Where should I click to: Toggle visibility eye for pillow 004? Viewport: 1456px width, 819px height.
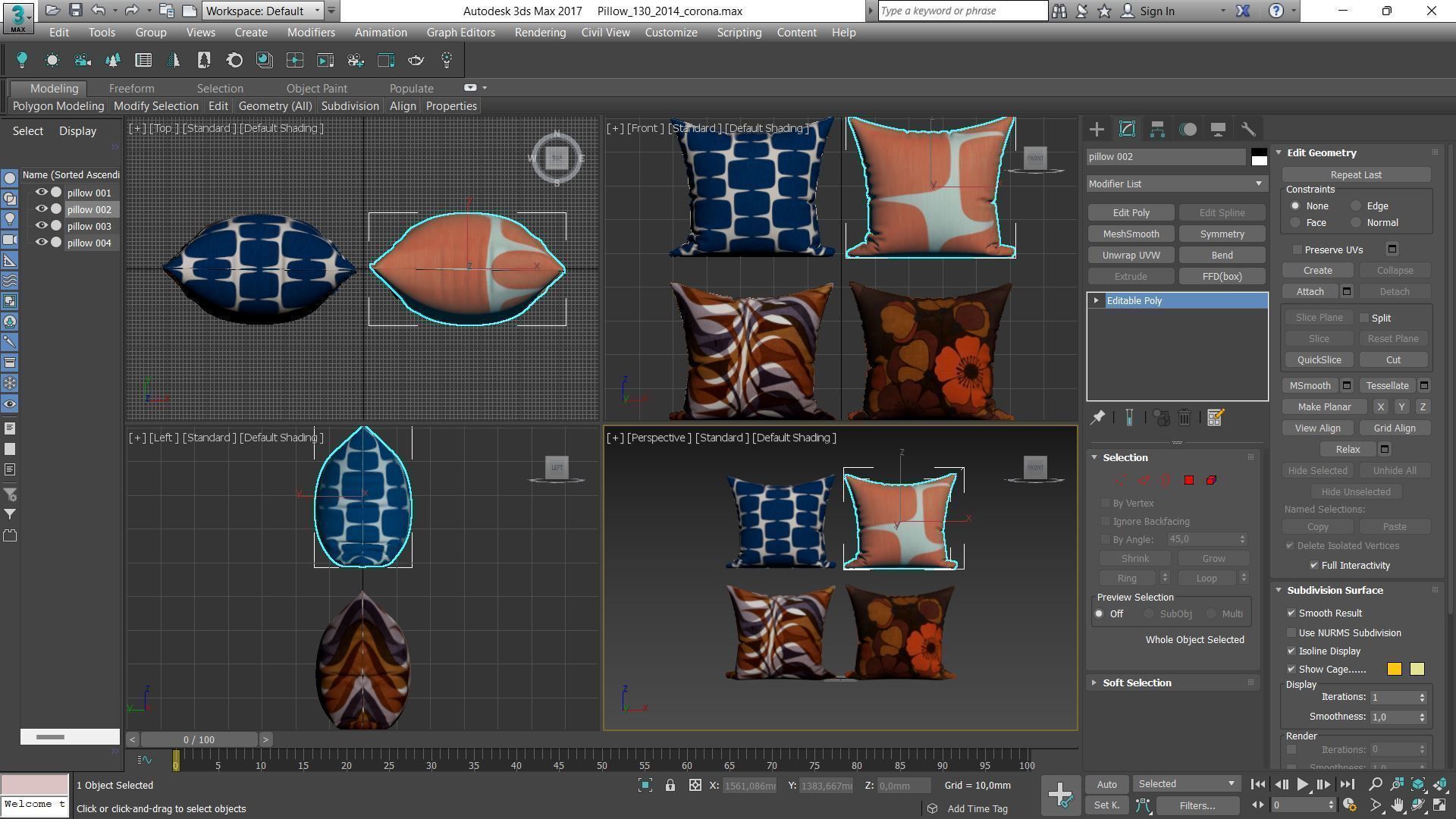42,243
